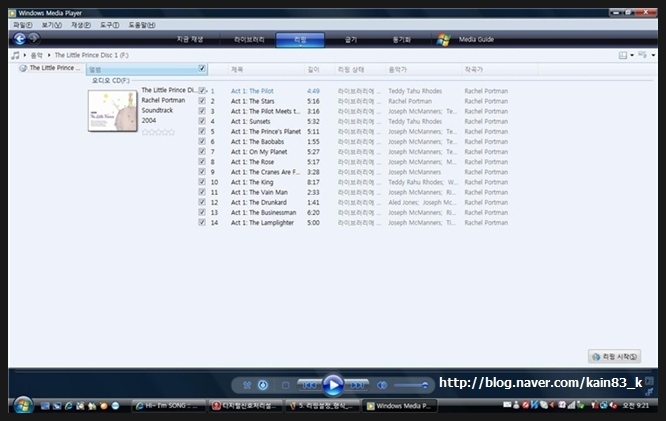Select track Act 1: The Prince's Planet
This screenshot has width=666, height=421.
pyautogui.click(x=266, y=131)
